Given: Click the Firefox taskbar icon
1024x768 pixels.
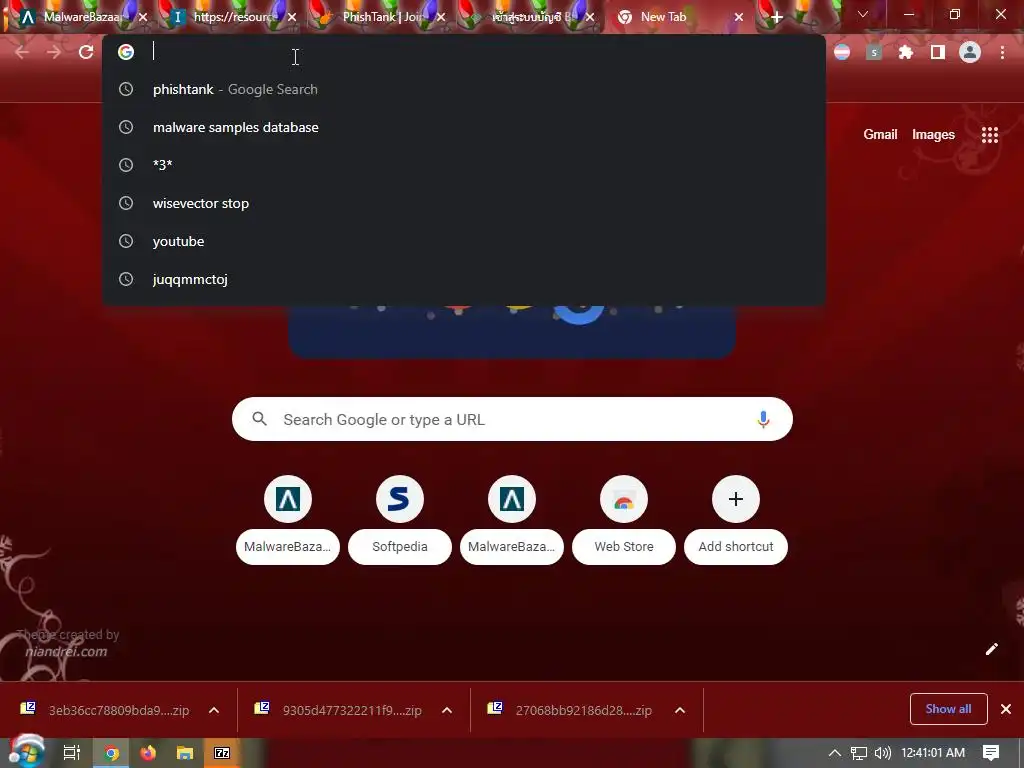Looking at the screenshot, I should [x=148, y=753].
